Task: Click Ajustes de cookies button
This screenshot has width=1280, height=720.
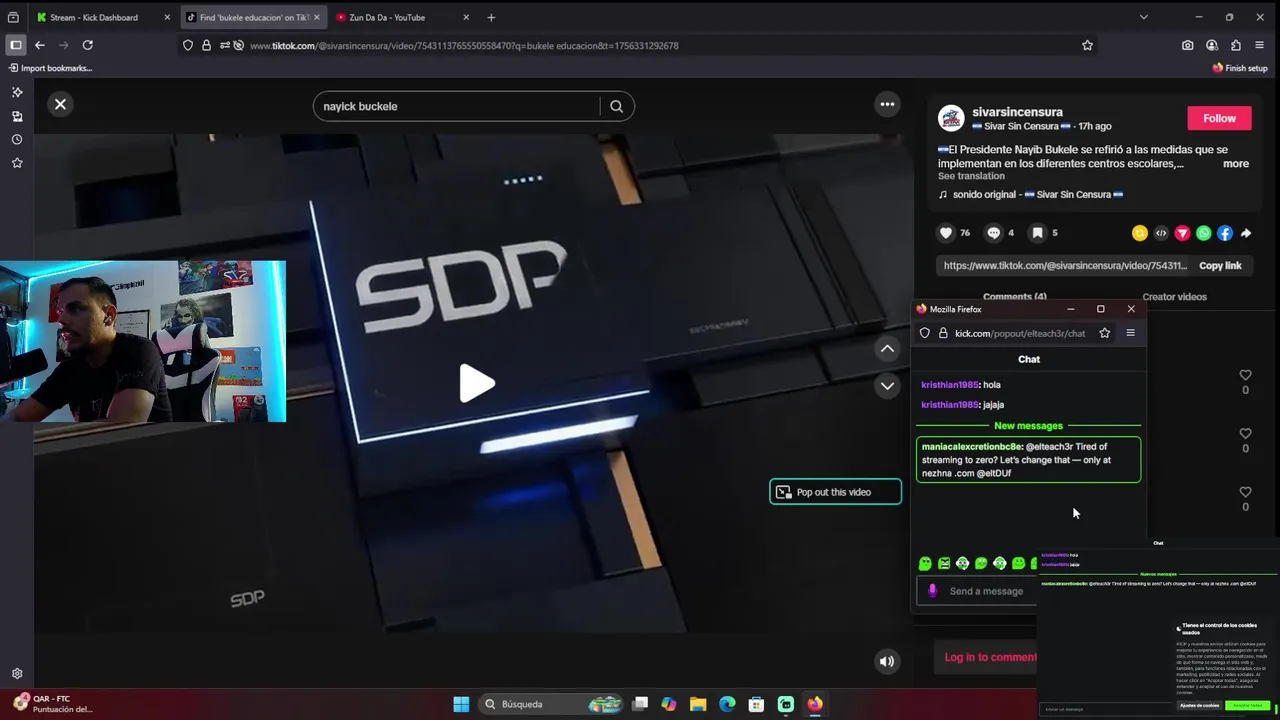Action: click(1199, 706)
